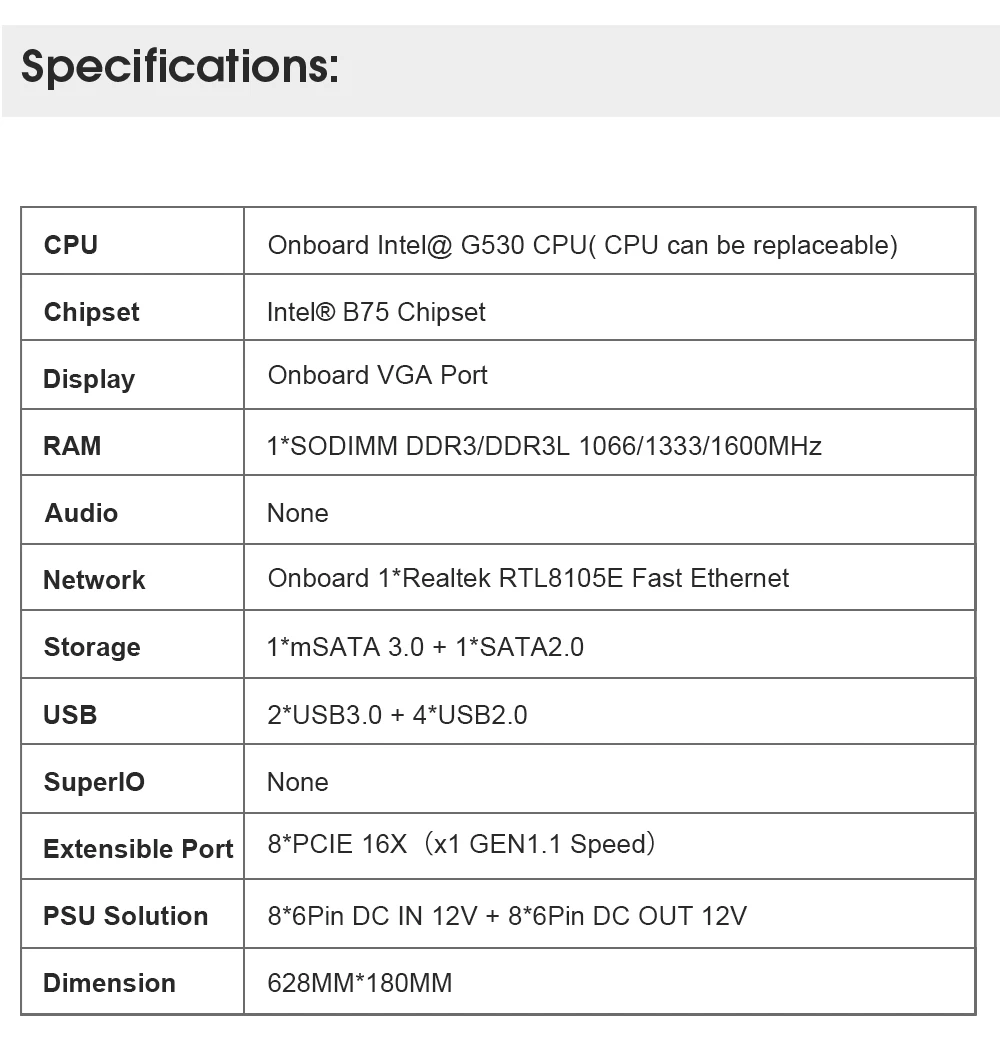Click the Onboard Intel G530 CPU text
The width and height of the screenshot is (1000, 1061).
(582, 245)
